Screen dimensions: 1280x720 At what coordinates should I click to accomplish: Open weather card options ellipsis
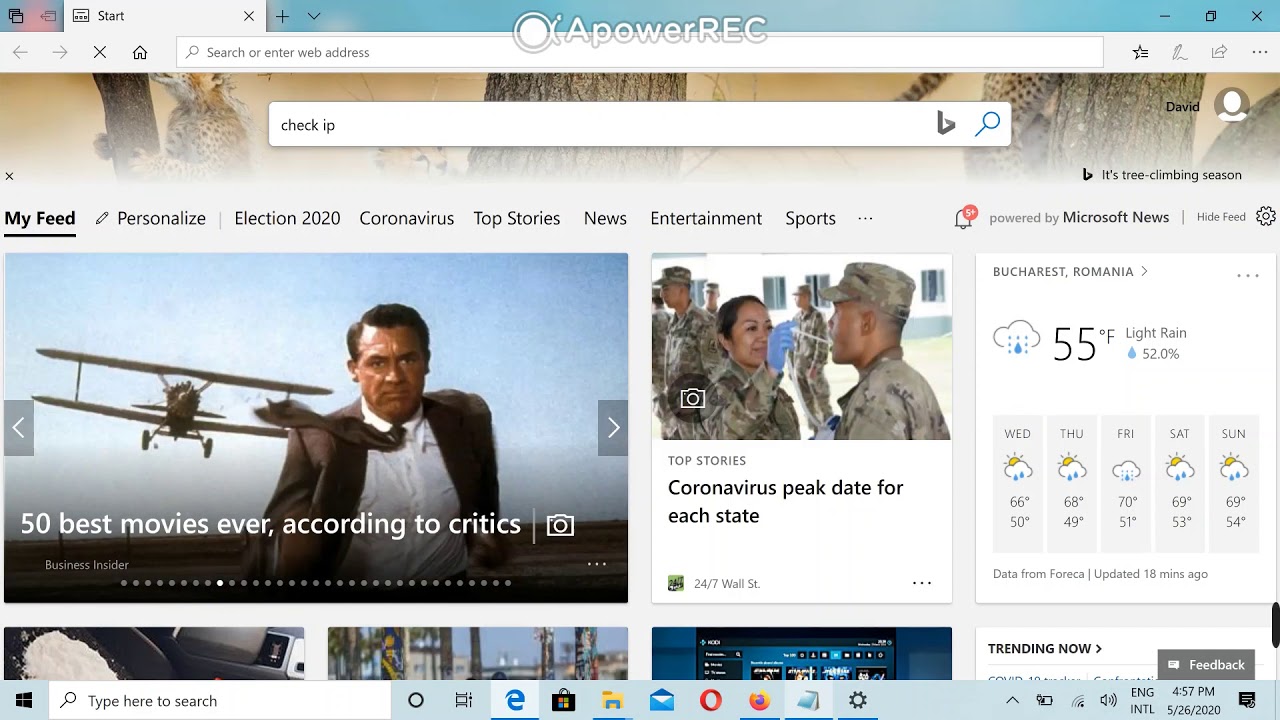coord(1247,275)
